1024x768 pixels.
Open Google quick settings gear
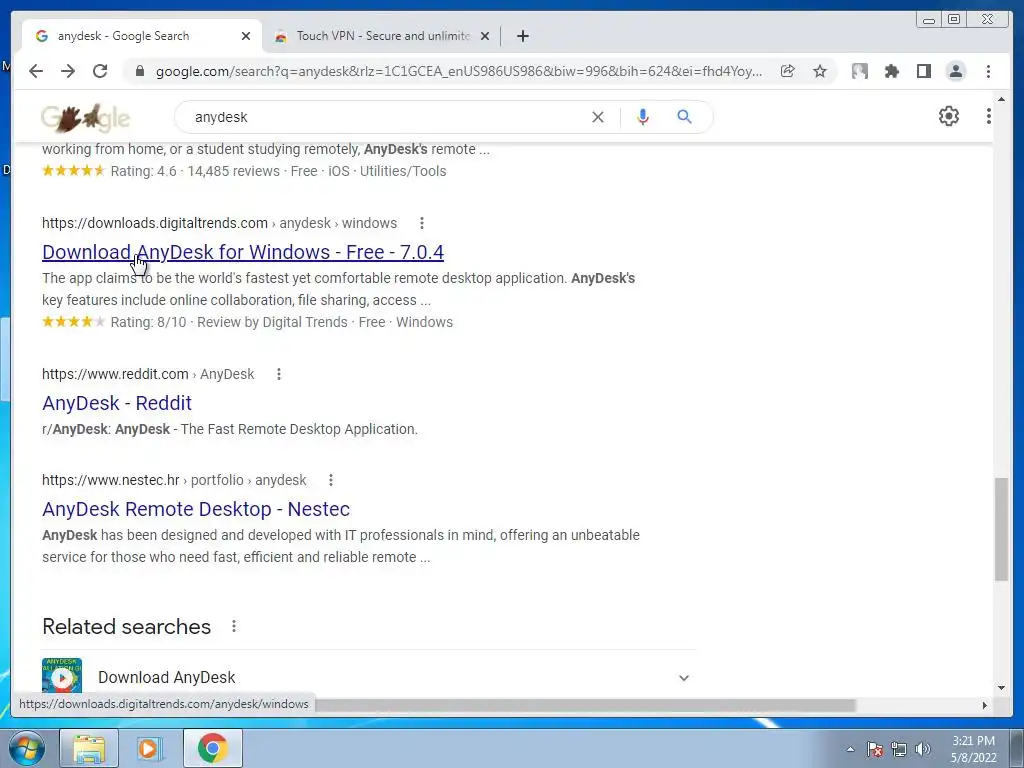949,116
